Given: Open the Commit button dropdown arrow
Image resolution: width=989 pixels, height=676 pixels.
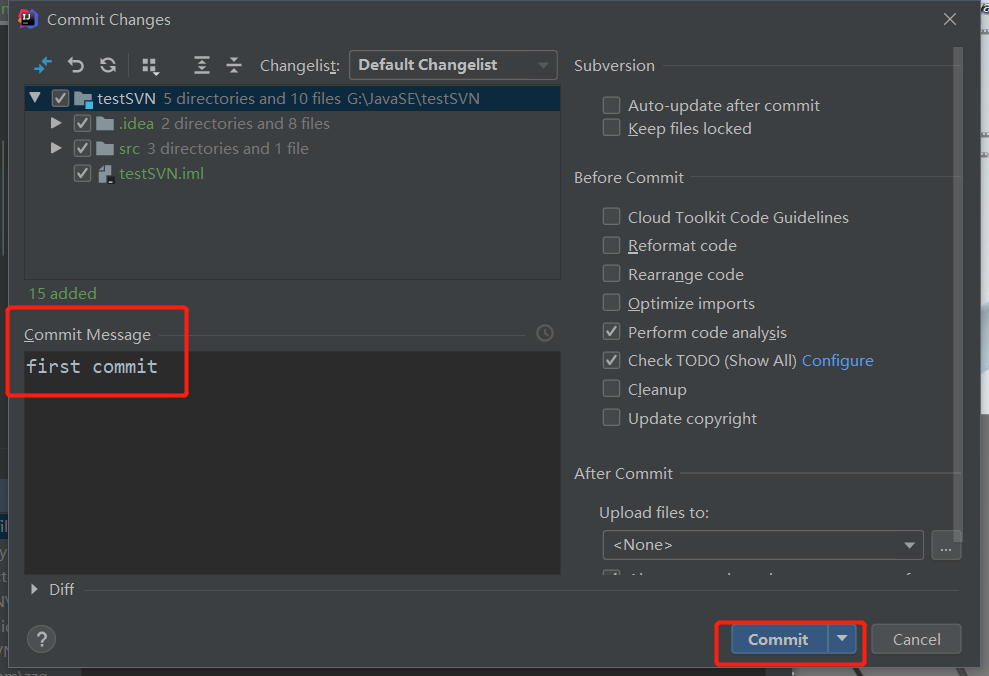Looking at the screenshot, I should [842, 639].
